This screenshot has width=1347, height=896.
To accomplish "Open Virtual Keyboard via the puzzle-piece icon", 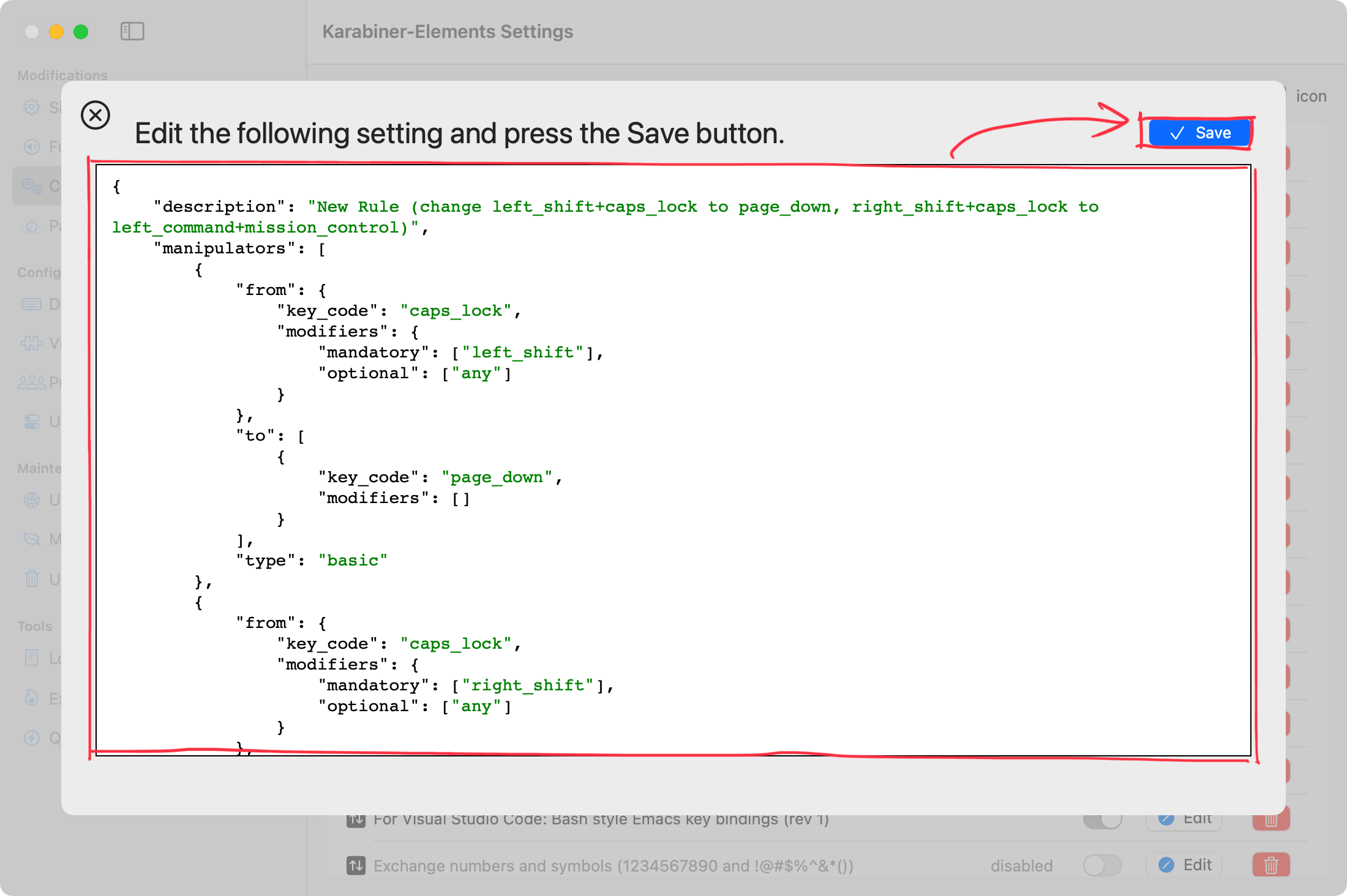I will tap(32, 343).
